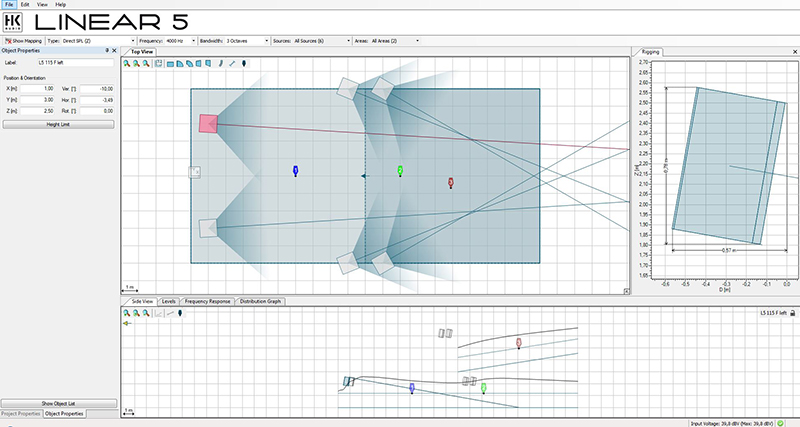Switch to Project Properties tab
Viewport: 800px width, 427px height.
pyautogui.click(x=21, y=414)
